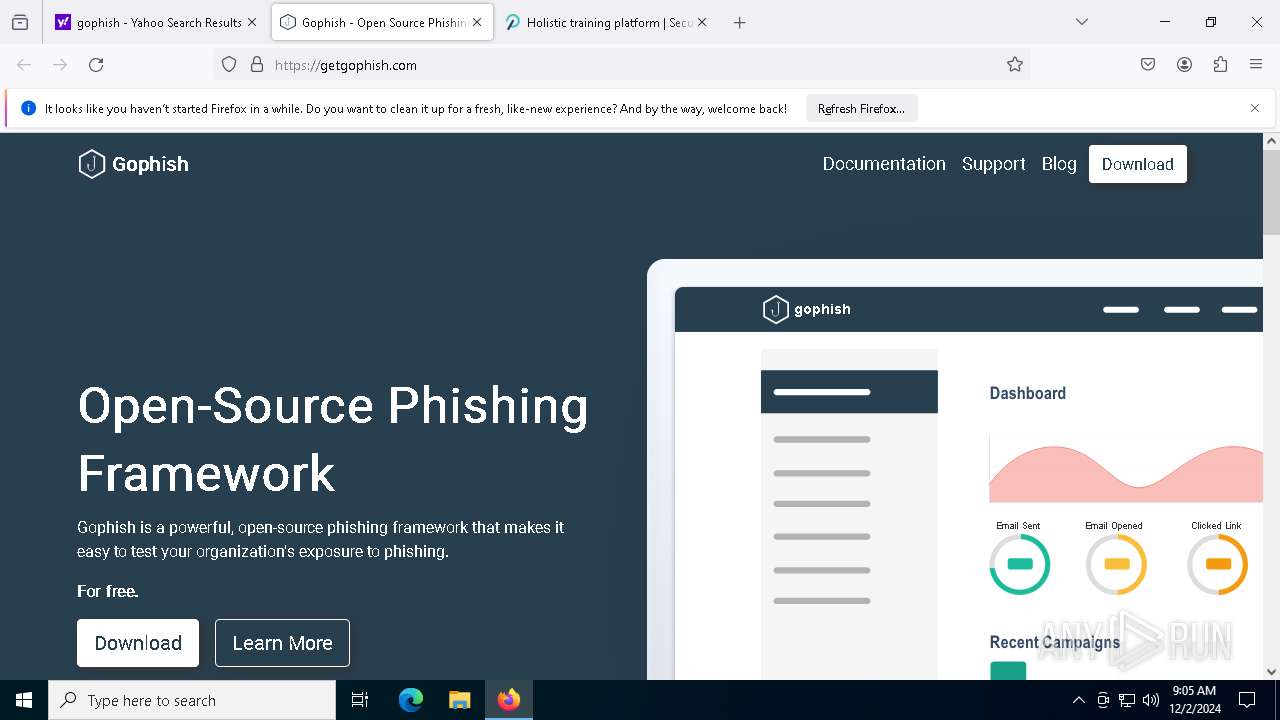Open the volume tray icon

(x=1151, y=700)
